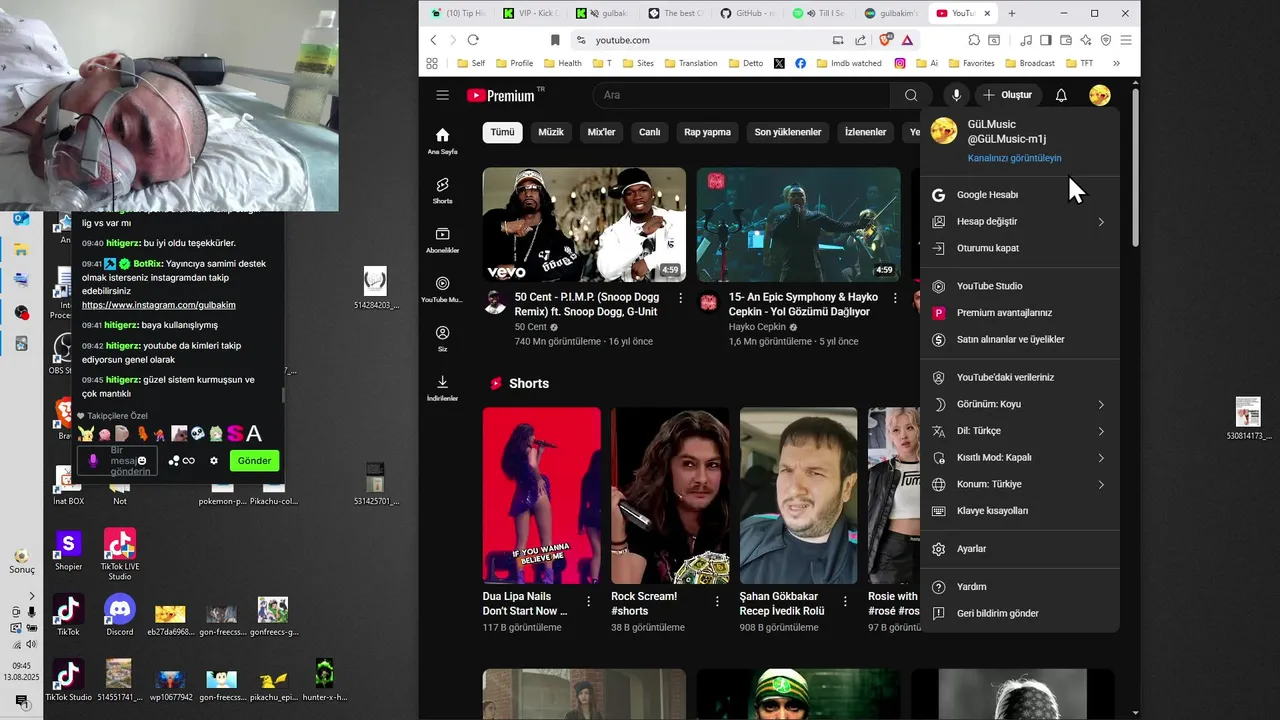The image size is (1280, 720).
Task: Open Premium avantajlarınız menu entry
Action: pos(1019,313)
